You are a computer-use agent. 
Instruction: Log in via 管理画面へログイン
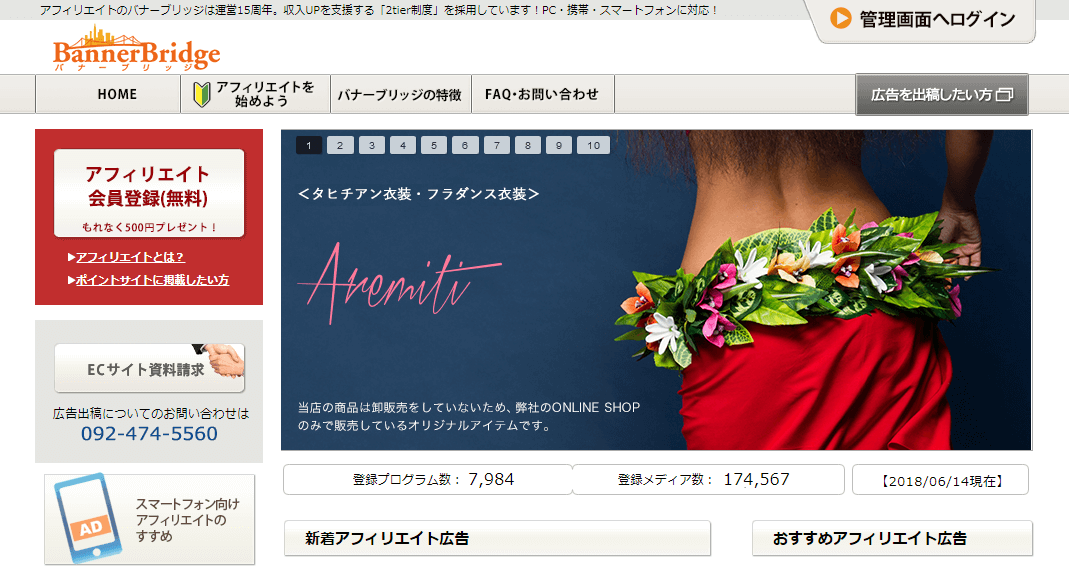[921, 20]
